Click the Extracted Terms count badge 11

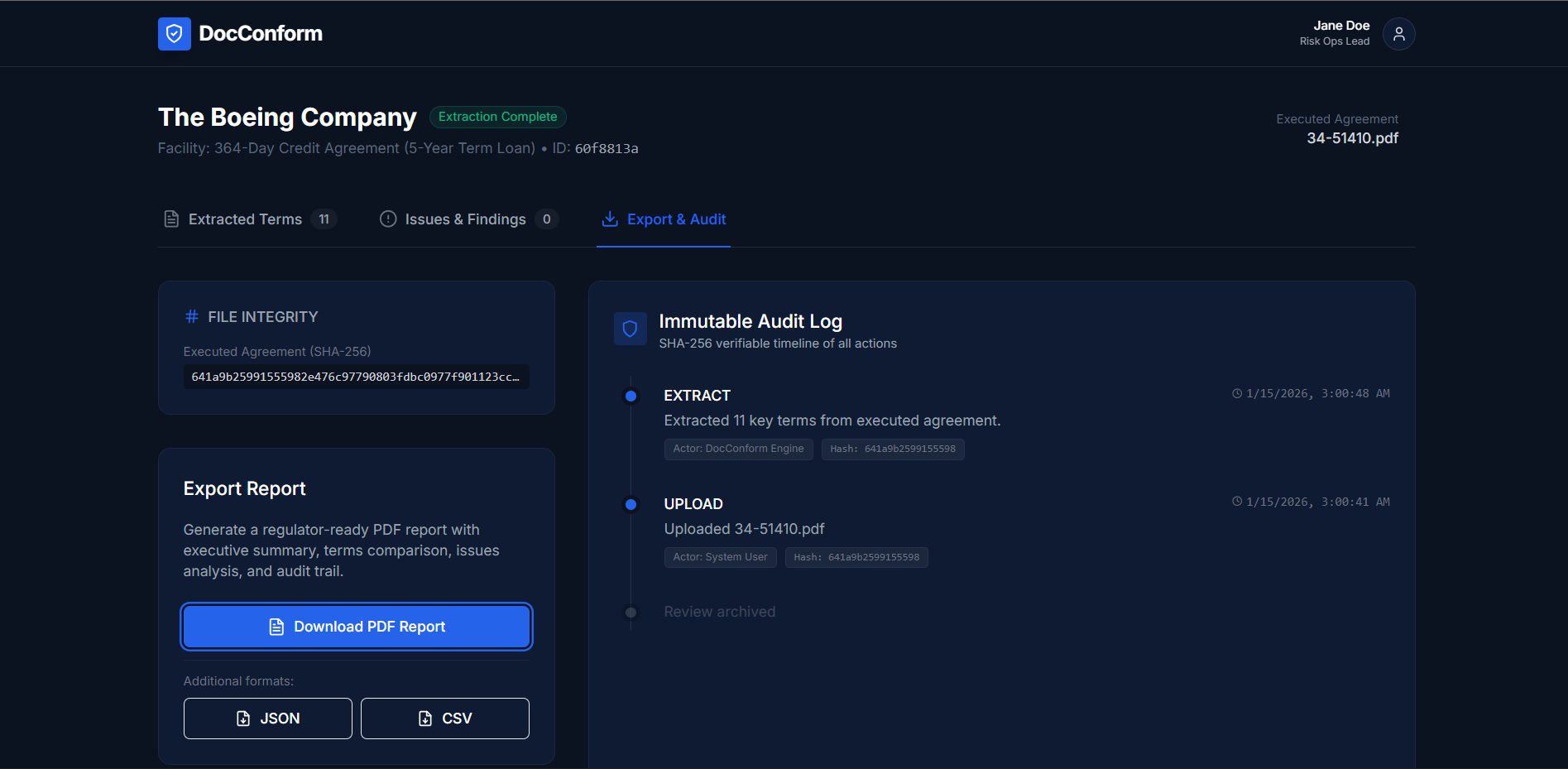[x=324, y=219]
